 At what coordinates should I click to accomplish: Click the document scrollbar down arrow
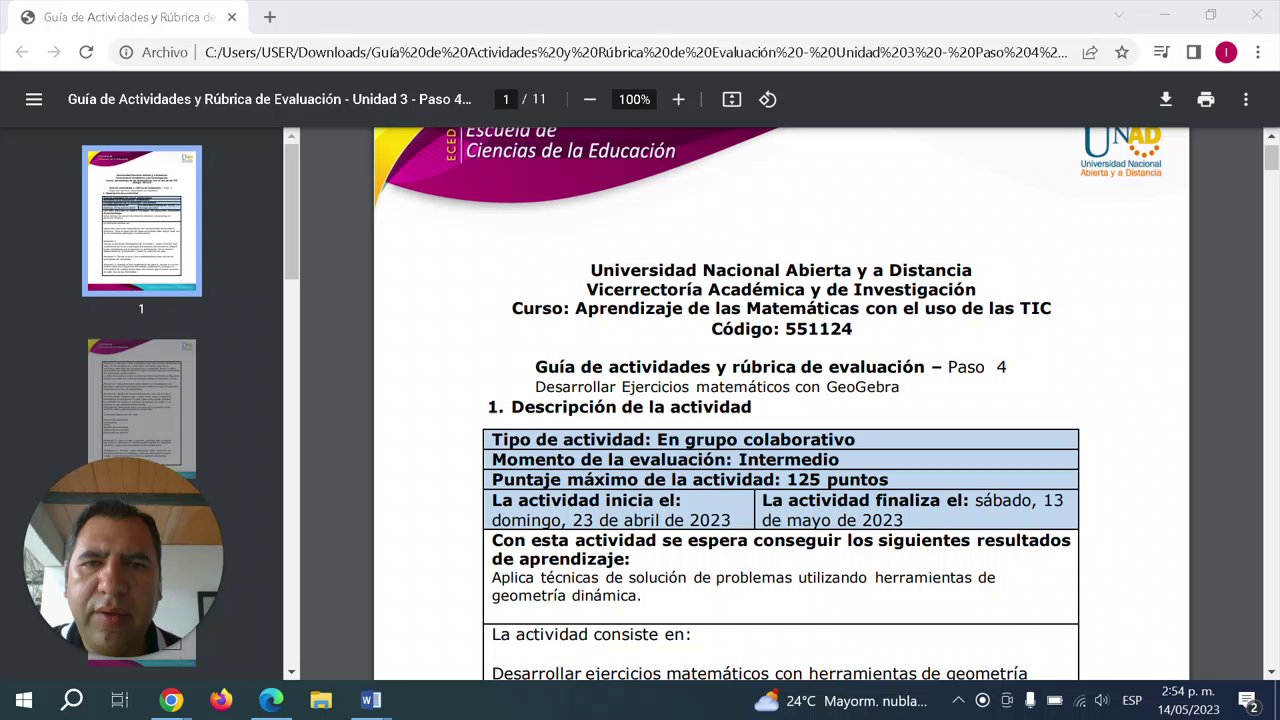click(x=1271, y=672)
